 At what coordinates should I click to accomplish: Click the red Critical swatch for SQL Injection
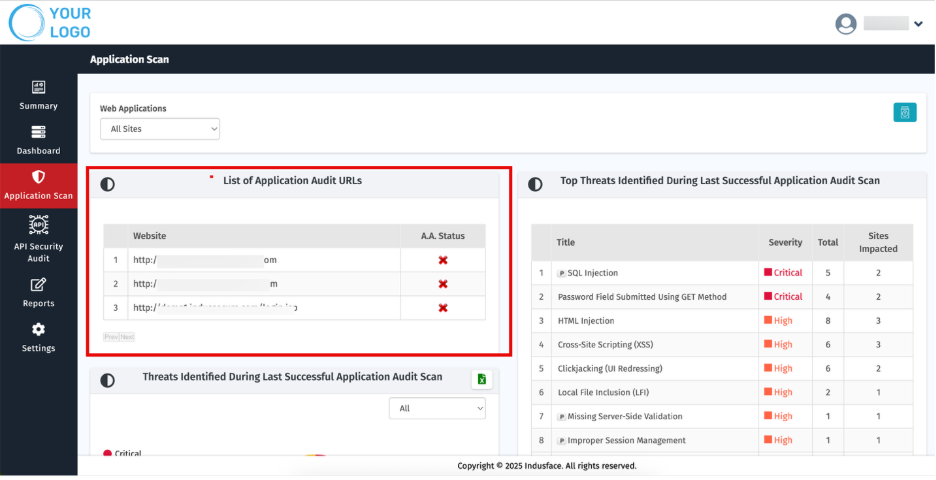click(x=768, y=272)
